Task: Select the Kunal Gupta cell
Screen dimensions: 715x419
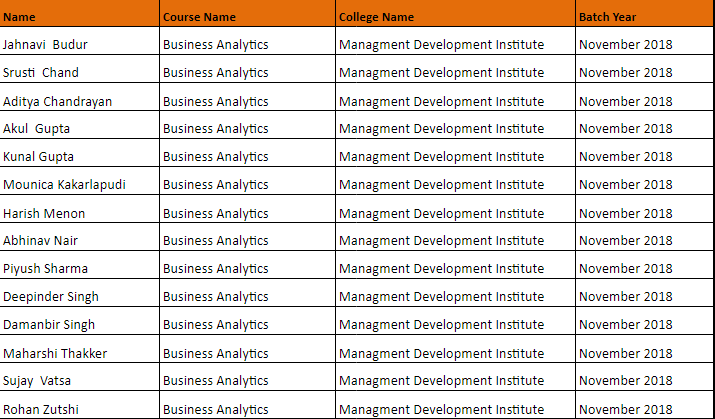Action: tap(39, 156)
